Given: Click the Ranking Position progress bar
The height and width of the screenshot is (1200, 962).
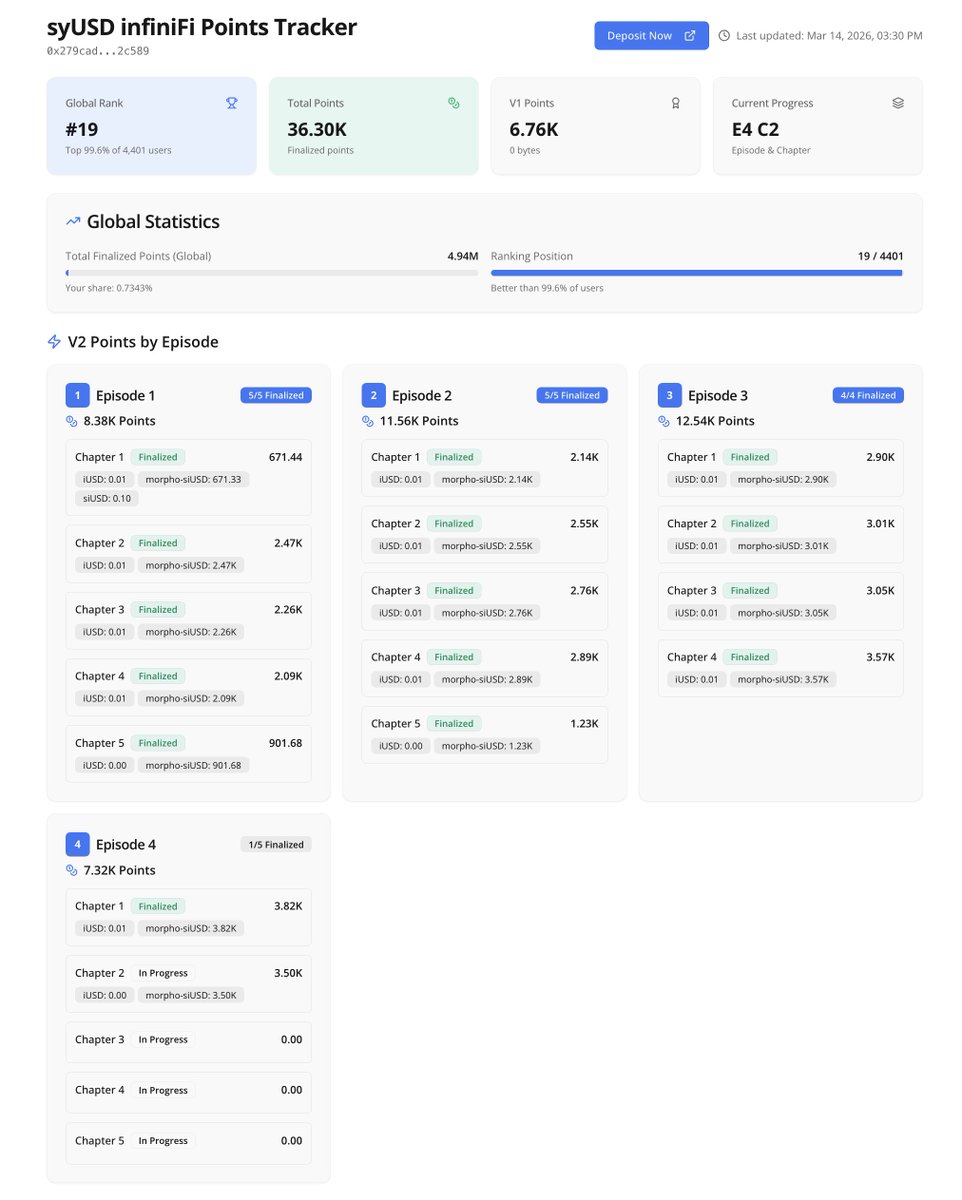Looking at the screenshot, I should point(697,272).
